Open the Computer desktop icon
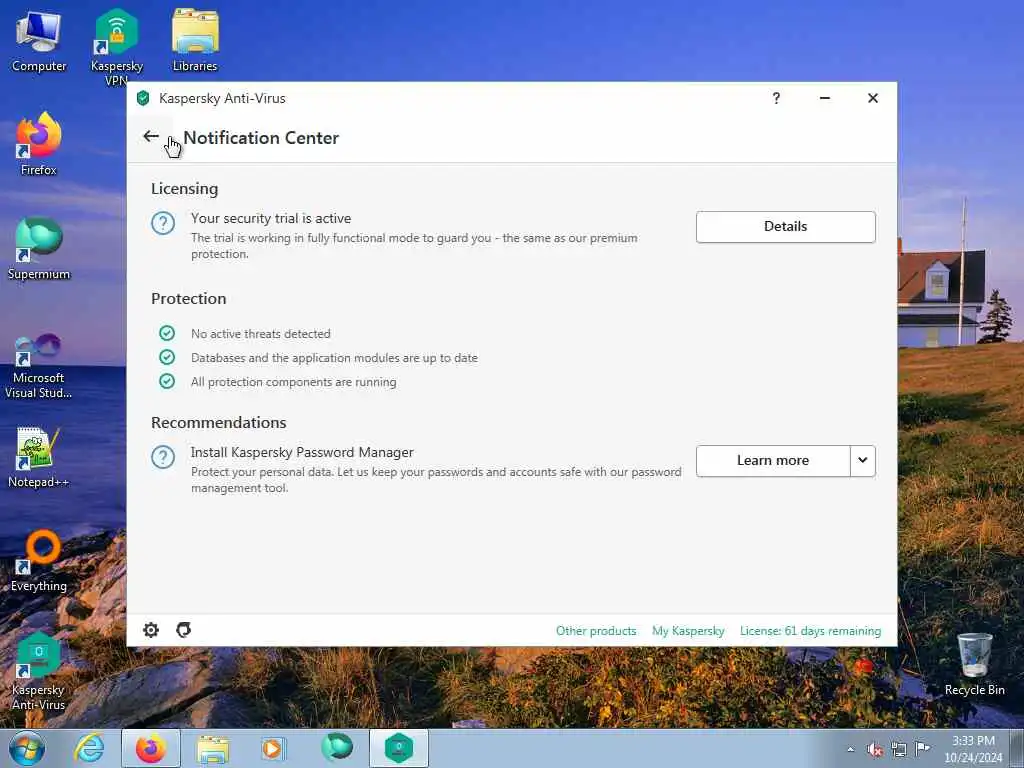This screenshot has height=768, width=1024. 39,42
